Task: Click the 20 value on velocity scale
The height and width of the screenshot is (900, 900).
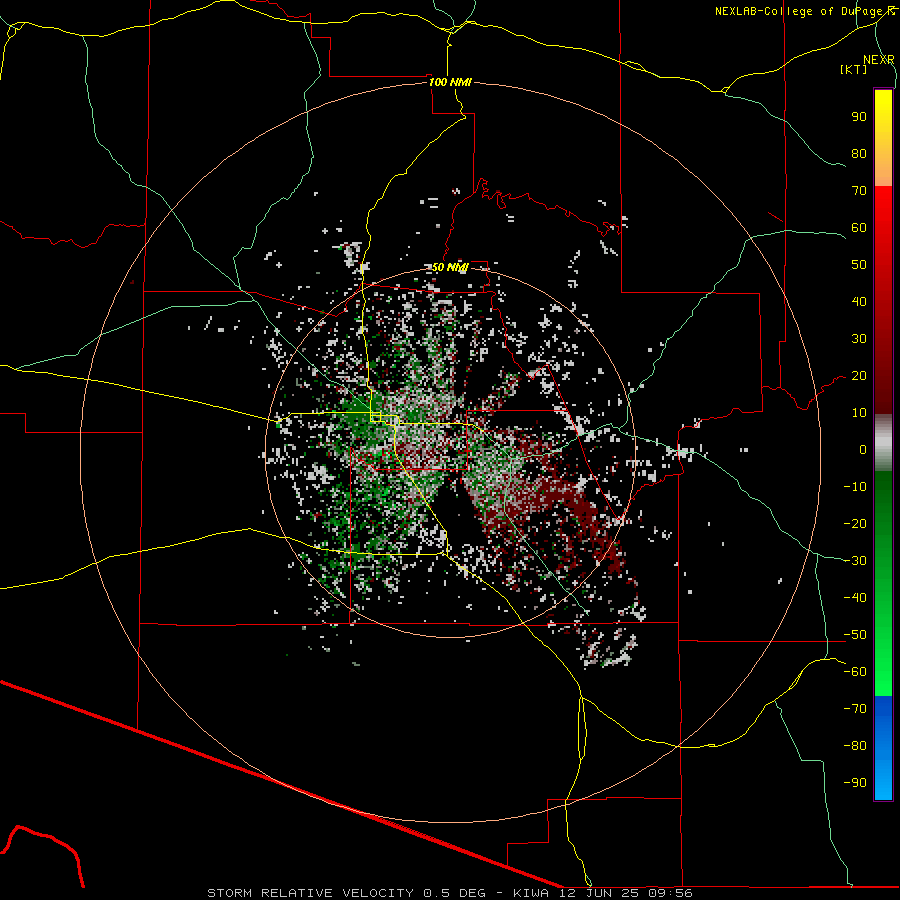Action: click(859, 376)
